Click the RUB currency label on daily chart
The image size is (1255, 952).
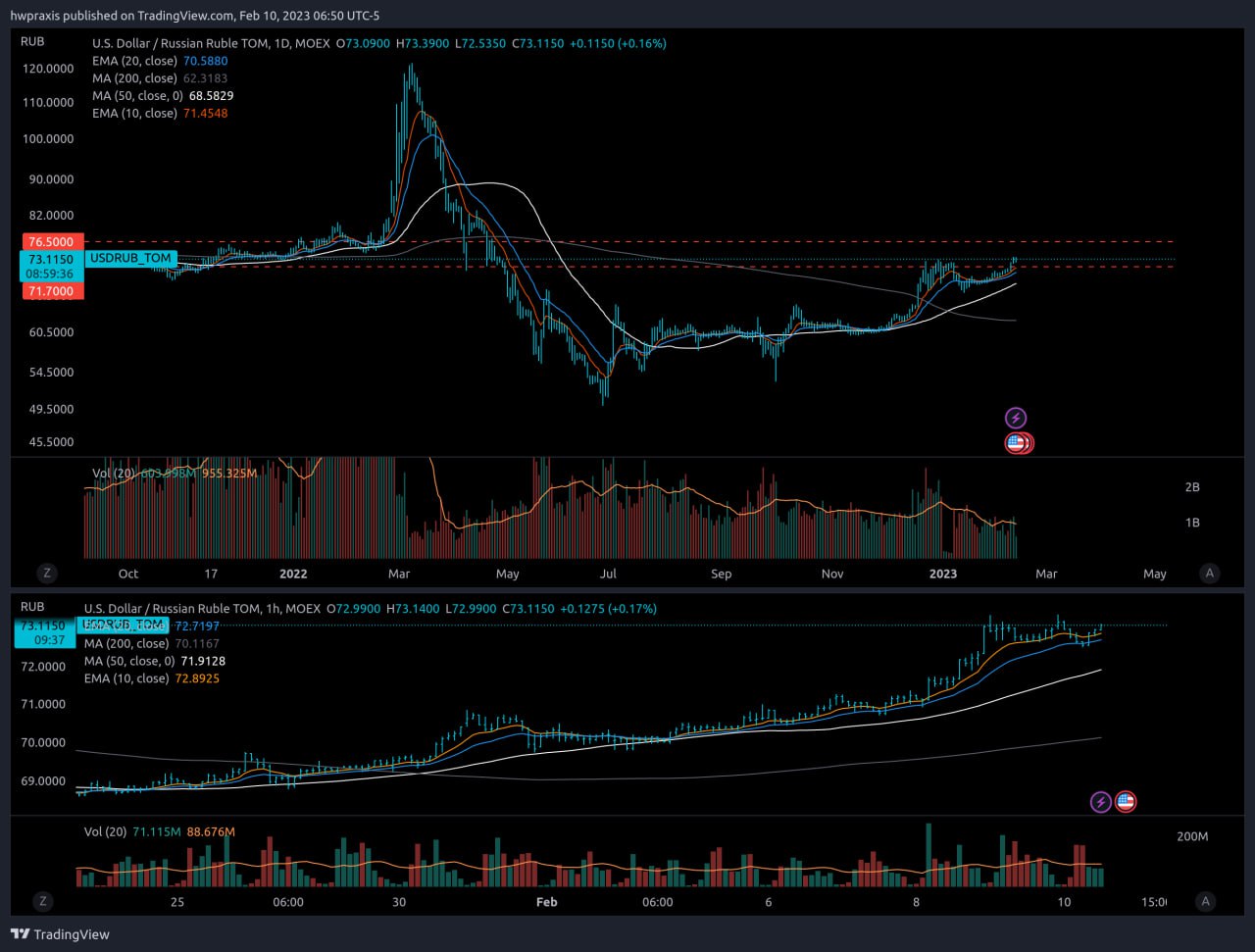click(32, 41)
